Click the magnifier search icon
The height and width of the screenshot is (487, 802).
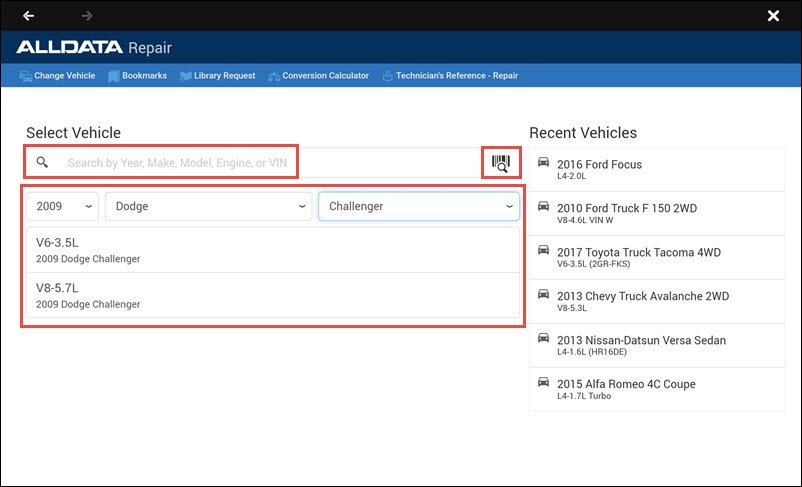[42, 163]
